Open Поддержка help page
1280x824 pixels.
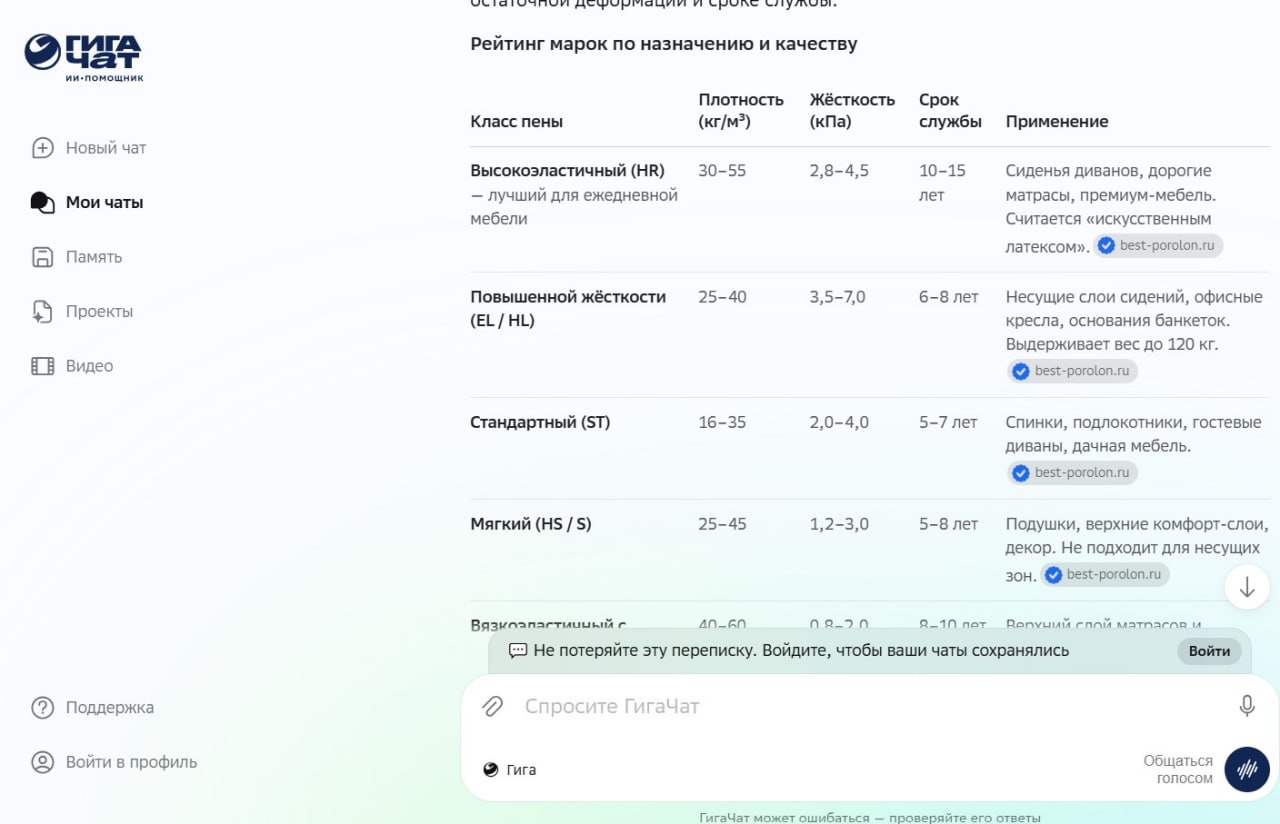(x=92, y=708)
